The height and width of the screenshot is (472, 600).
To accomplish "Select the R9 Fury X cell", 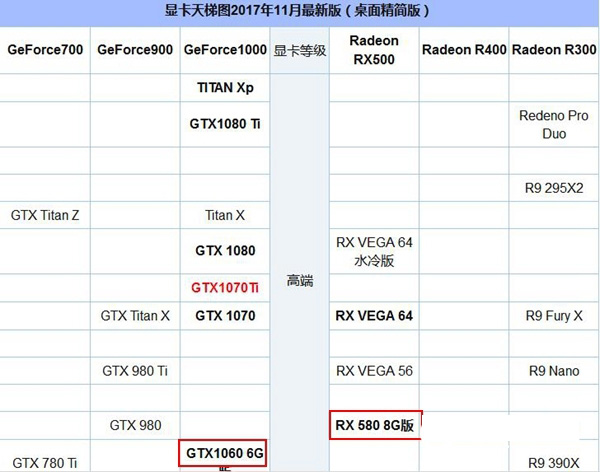I will [554, 316].
